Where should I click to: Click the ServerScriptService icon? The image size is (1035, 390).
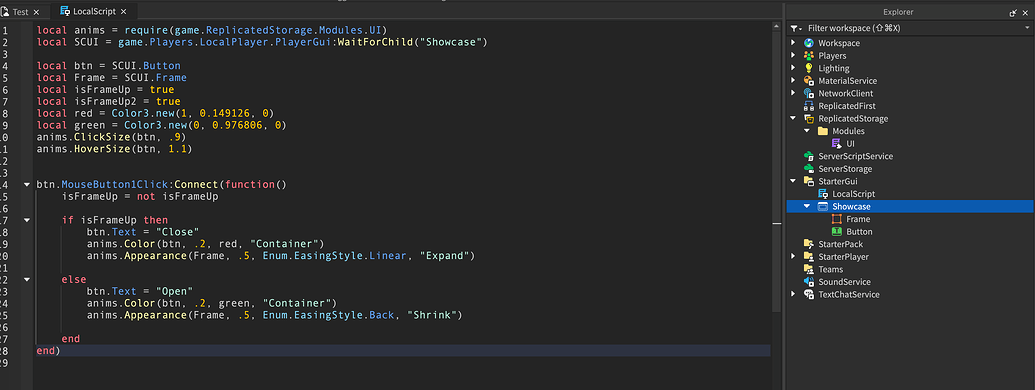pyautogui.click(x=809, y=156)
